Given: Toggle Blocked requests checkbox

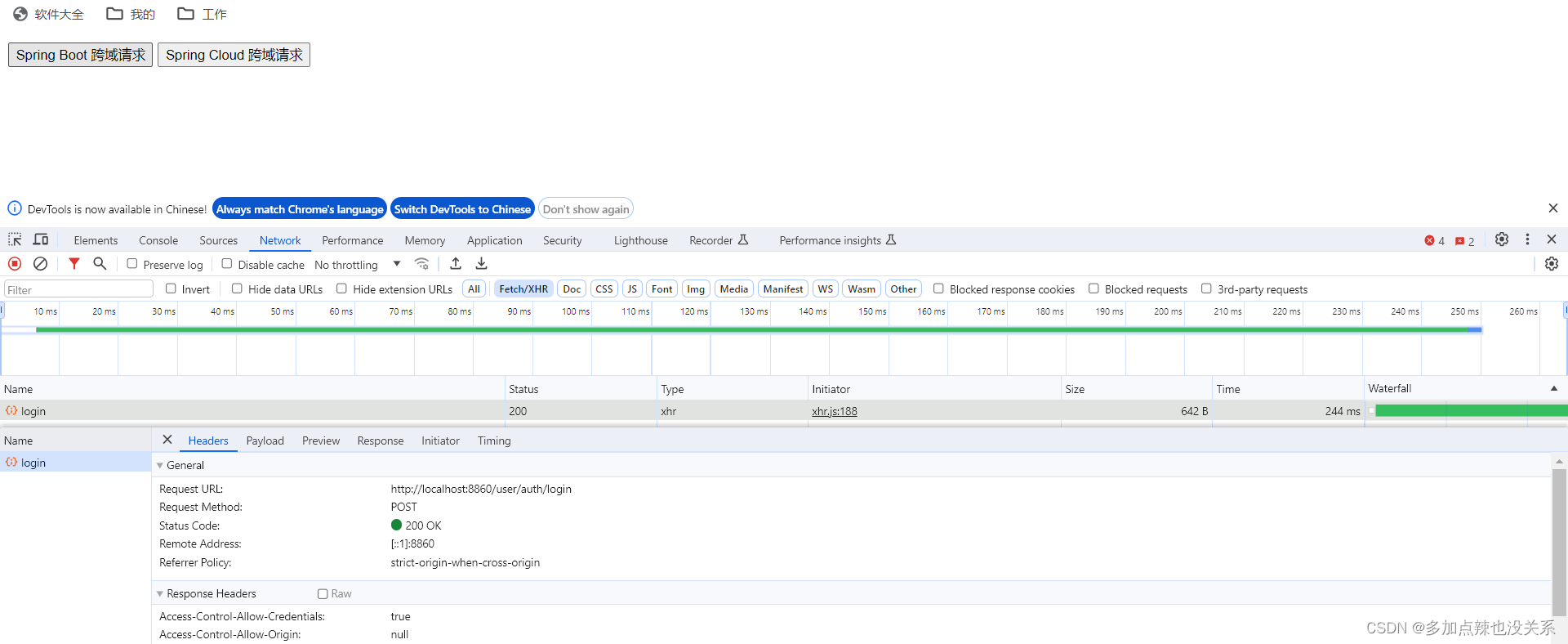Looking at the screenshot, I should pyautogui.click(x=1094, y=288).
